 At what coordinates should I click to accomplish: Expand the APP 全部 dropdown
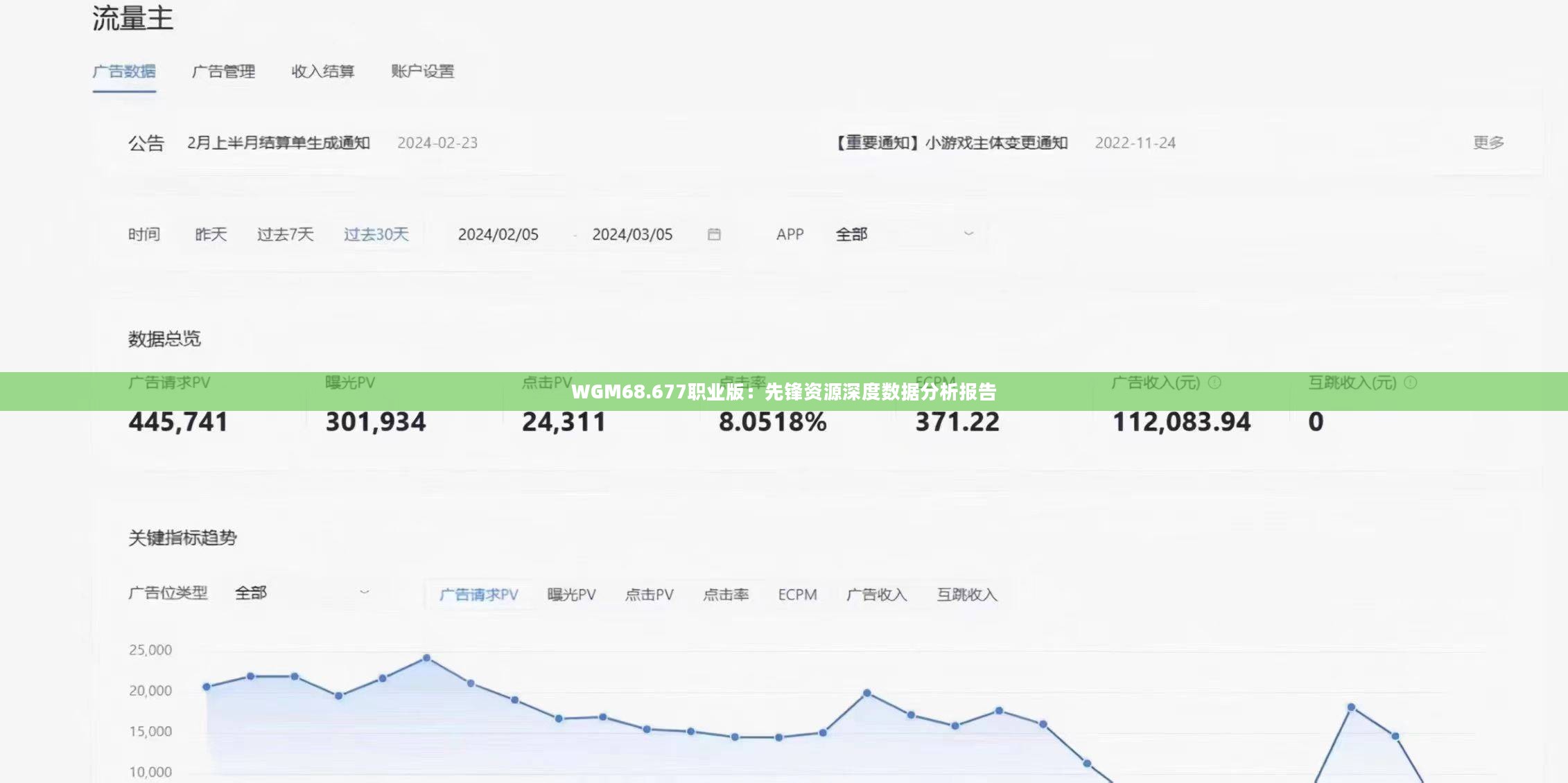click(905, 234)
